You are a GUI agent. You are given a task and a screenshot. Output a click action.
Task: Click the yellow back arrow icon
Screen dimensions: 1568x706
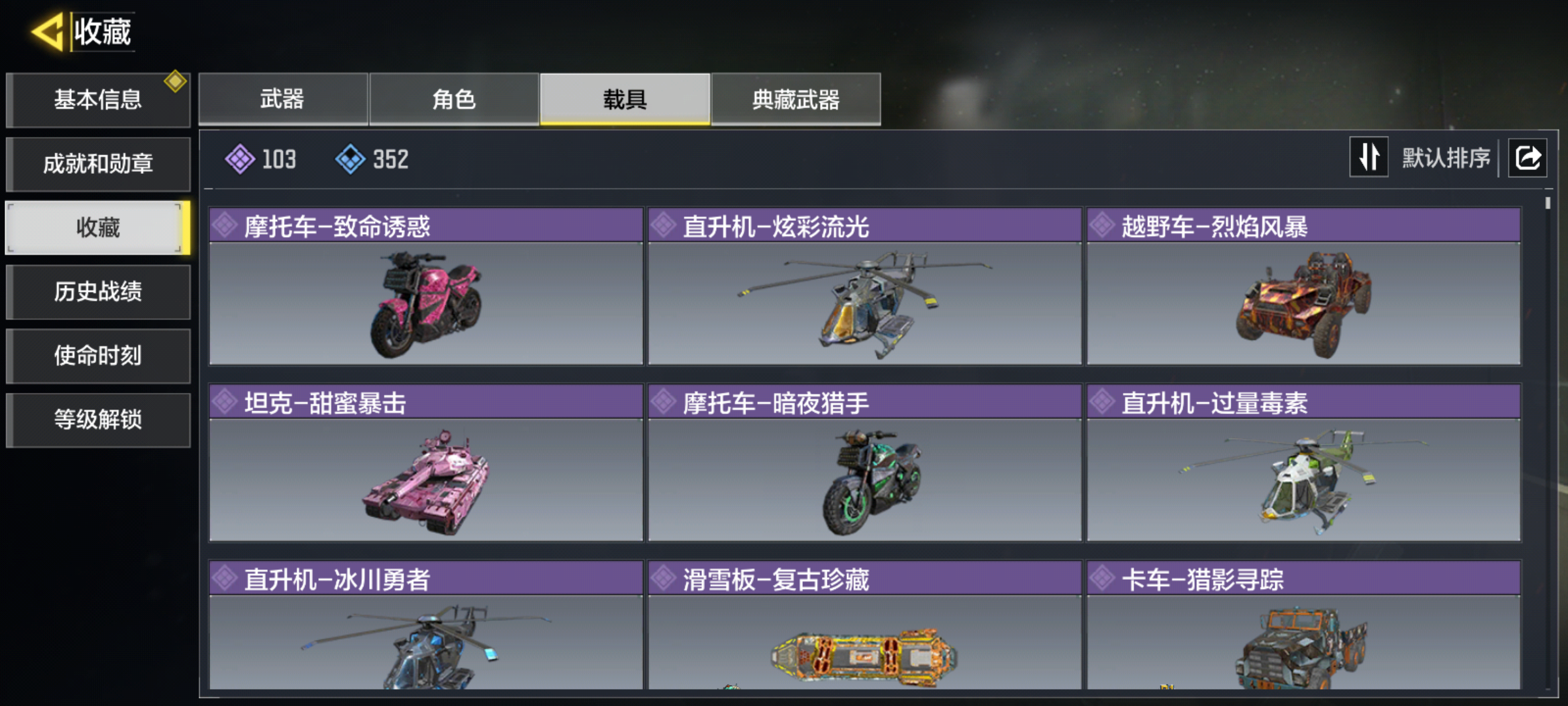pyautogui.click(x=47, y=31)
